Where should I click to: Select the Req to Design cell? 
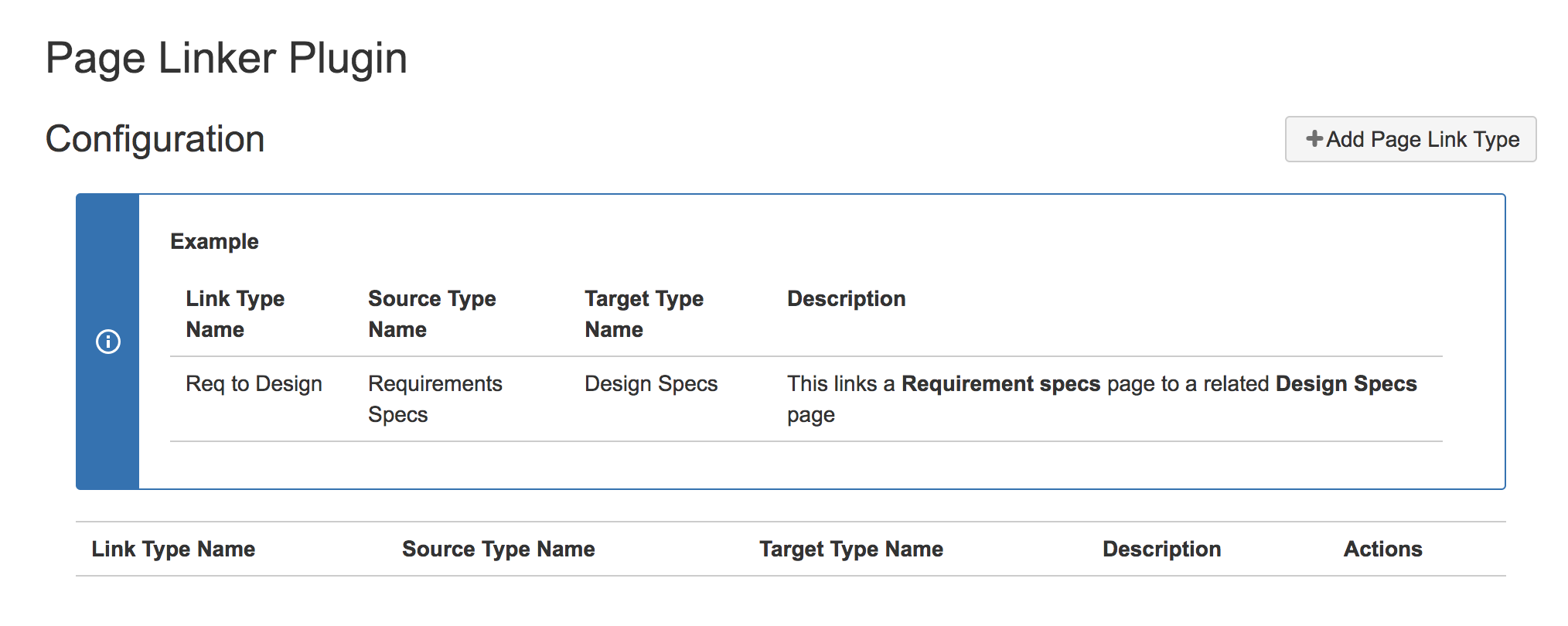coord(254,384)
